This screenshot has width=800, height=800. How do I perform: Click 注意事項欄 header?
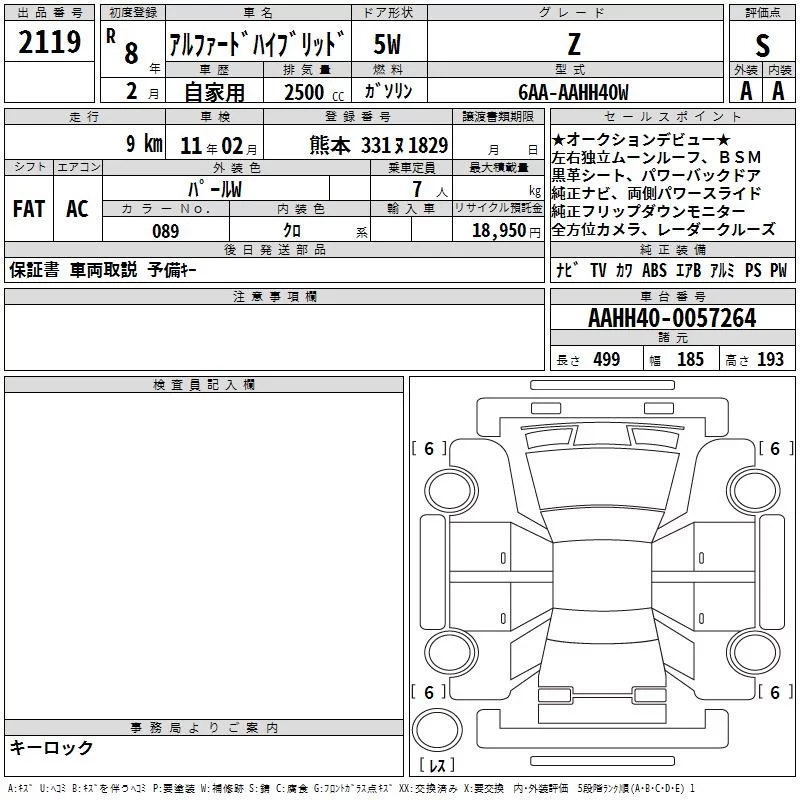point(274,296)
